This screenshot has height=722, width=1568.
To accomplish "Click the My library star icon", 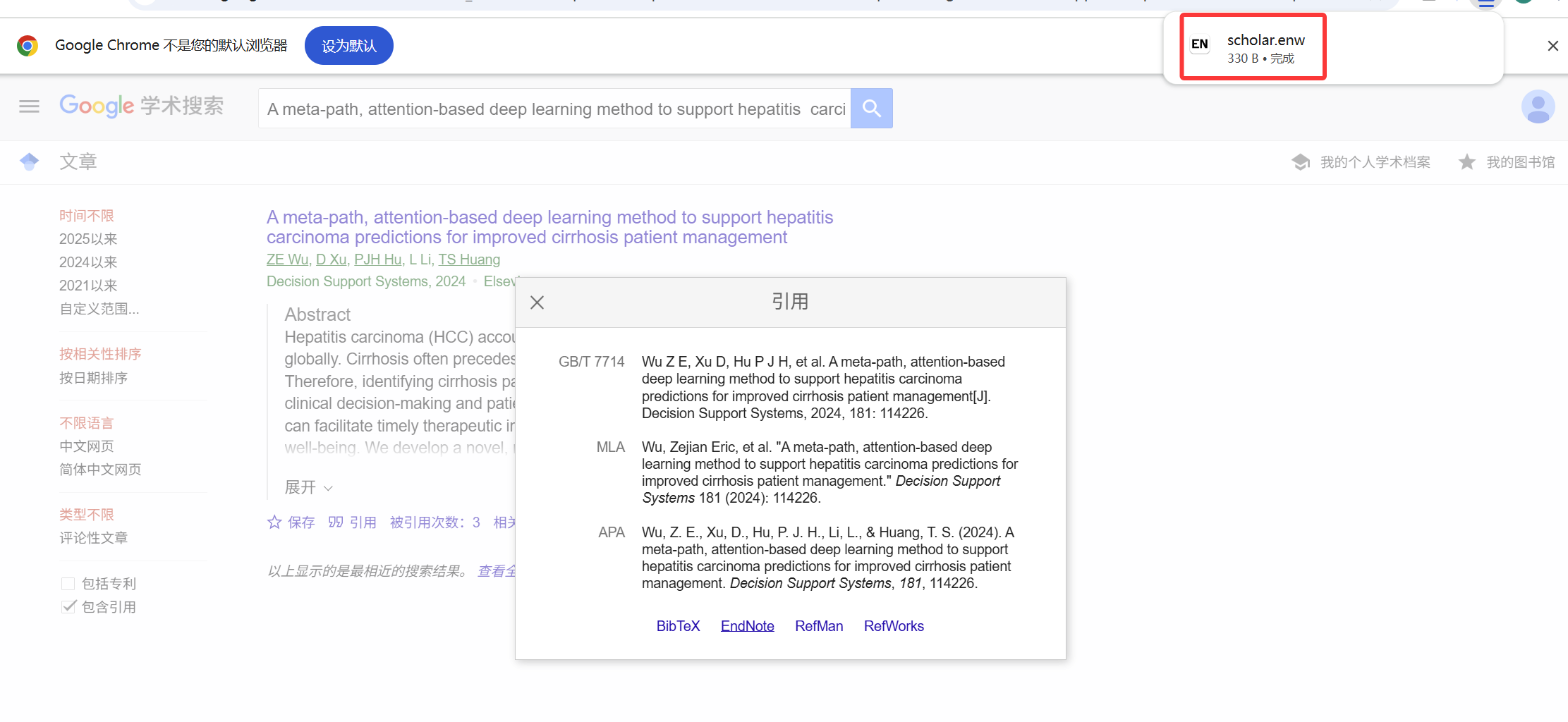I will (x=1467, y=162).
